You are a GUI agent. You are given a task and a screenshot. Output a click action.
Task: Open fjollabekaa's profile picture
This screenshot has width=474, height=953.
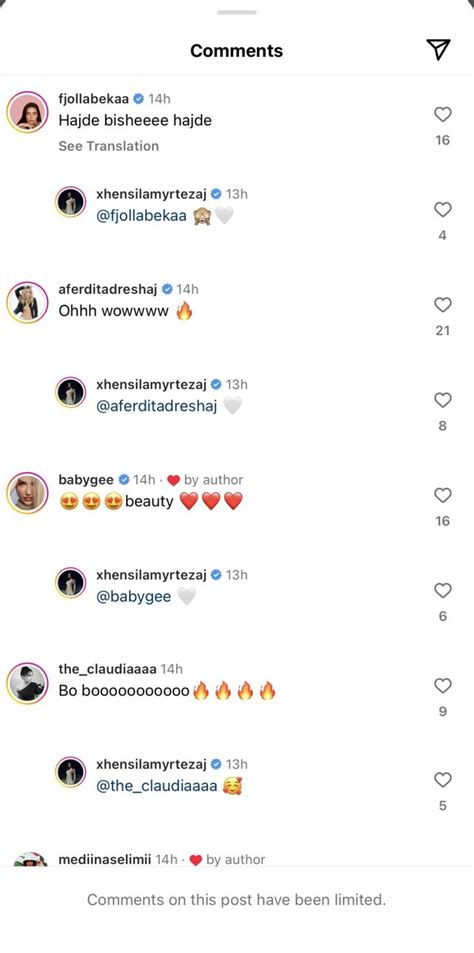[x=27, y=112]
